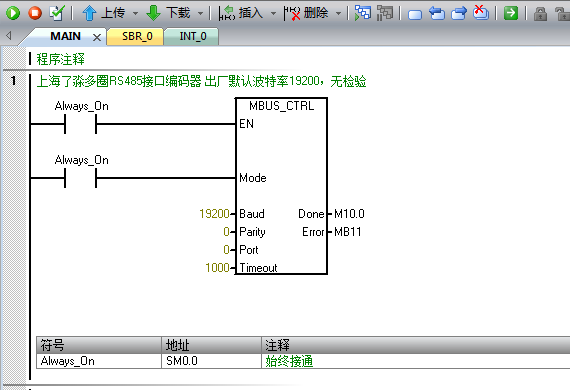Close the MAIN tab
The height and width of the screenshot is (390, 570).
tap(97, 37)
